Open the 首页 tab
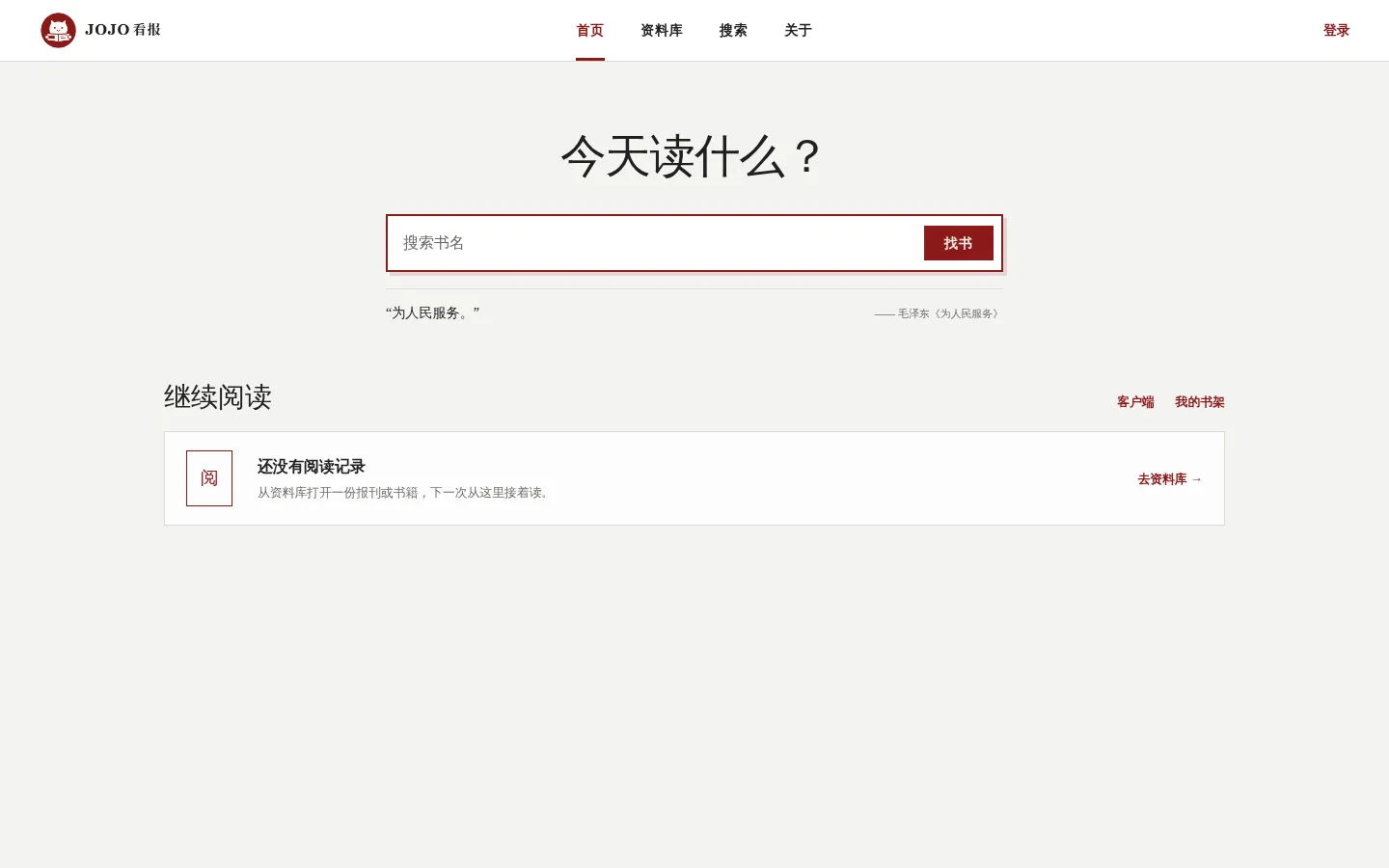Viewport: 1389px width, 868px height. 590,30
